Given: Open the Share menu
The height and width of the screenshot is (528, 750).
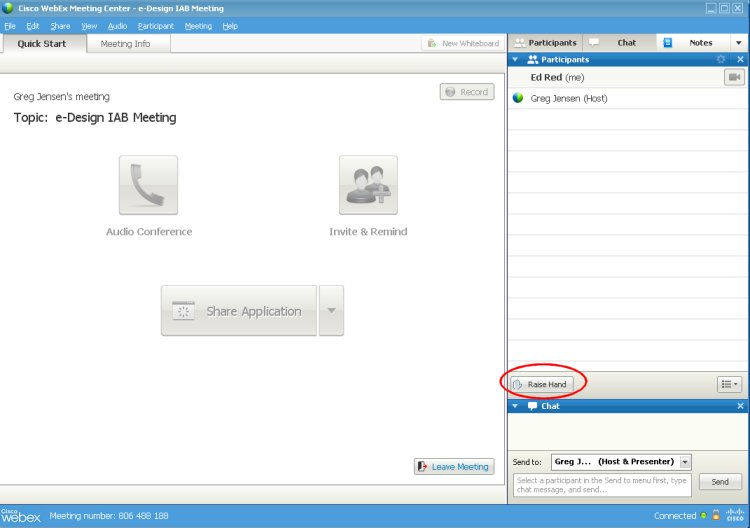Looking at the screenshot, I should (x=60, y=26).
